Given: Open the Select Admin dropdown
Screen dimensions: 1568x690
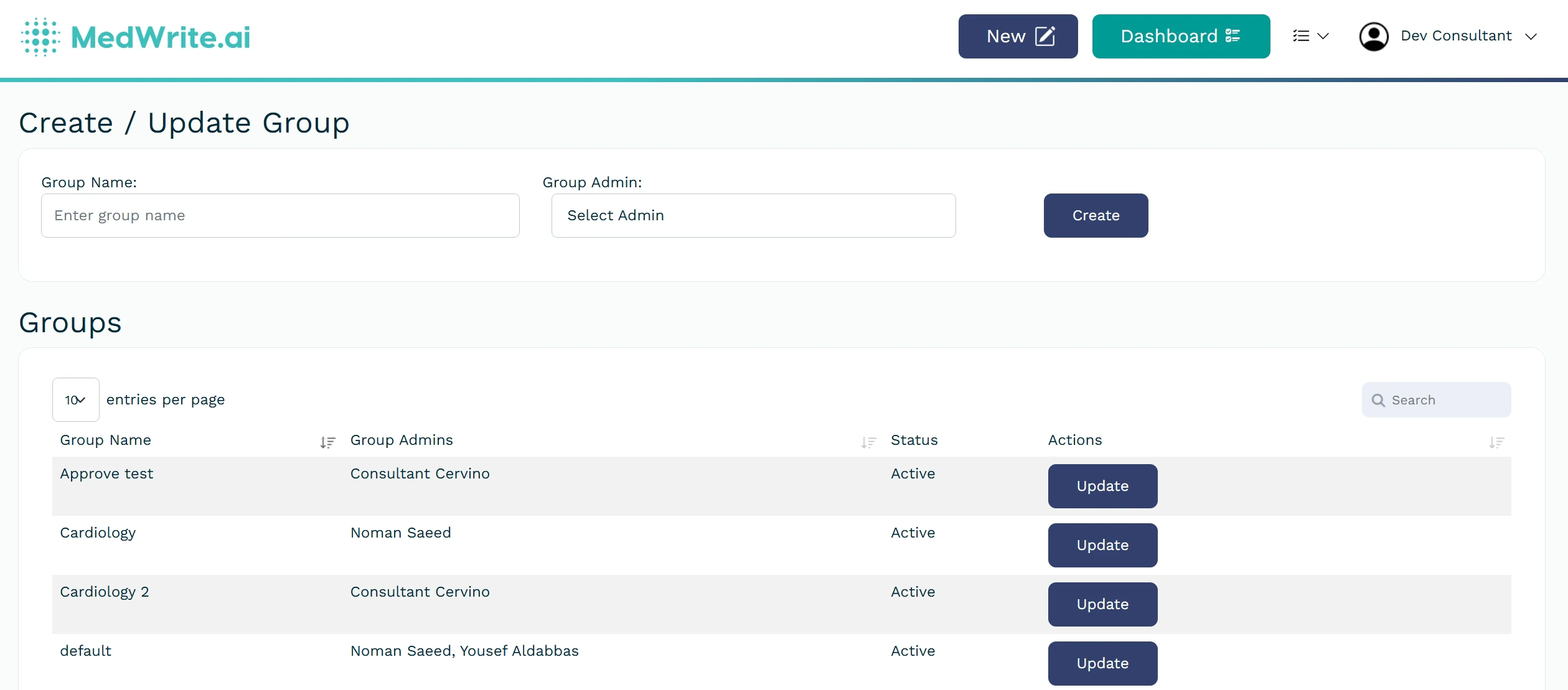Looking at the screenshot, I should 753,215.
